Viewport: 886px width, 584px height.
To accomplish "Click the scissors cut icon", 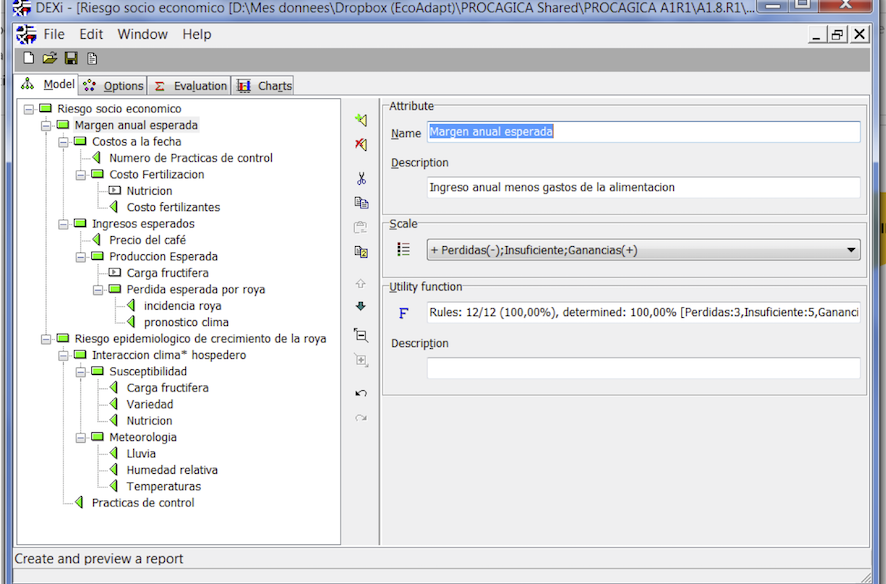I will [x=361, y=178].
